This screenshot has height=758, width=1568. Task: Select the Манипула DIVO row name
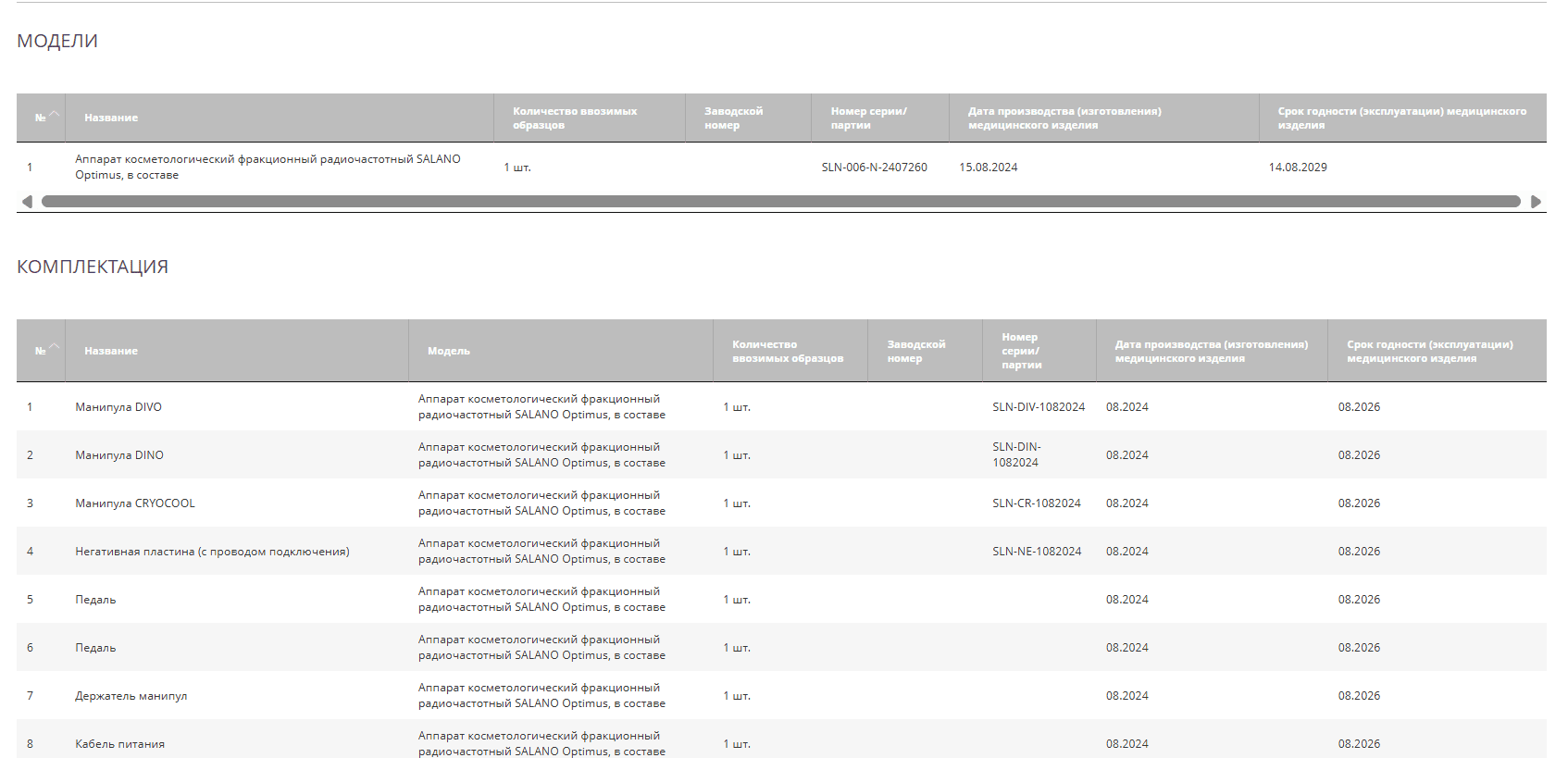(118, 407)
